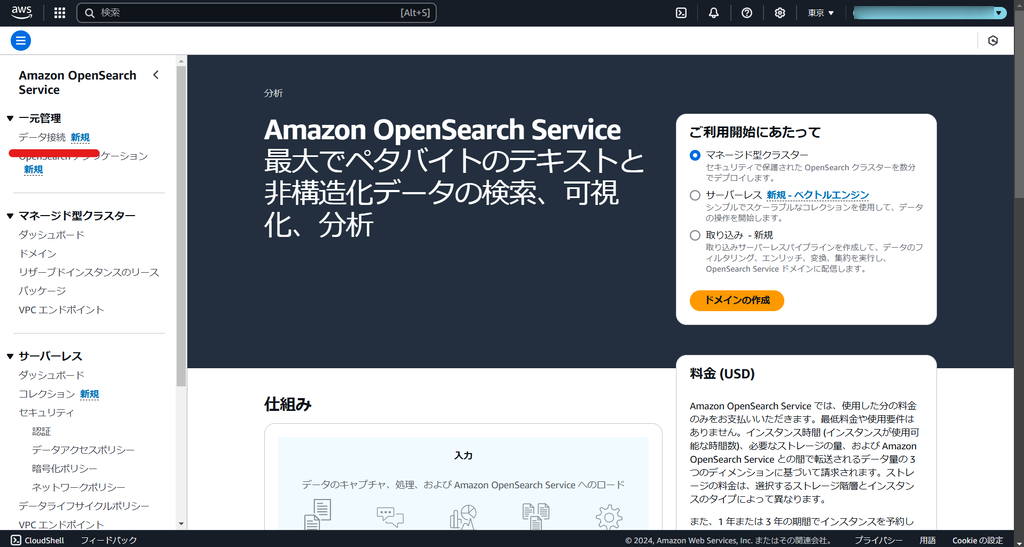Click the 新規 badge next to コレクション
1024x547 pixels.
coord(89,394)
